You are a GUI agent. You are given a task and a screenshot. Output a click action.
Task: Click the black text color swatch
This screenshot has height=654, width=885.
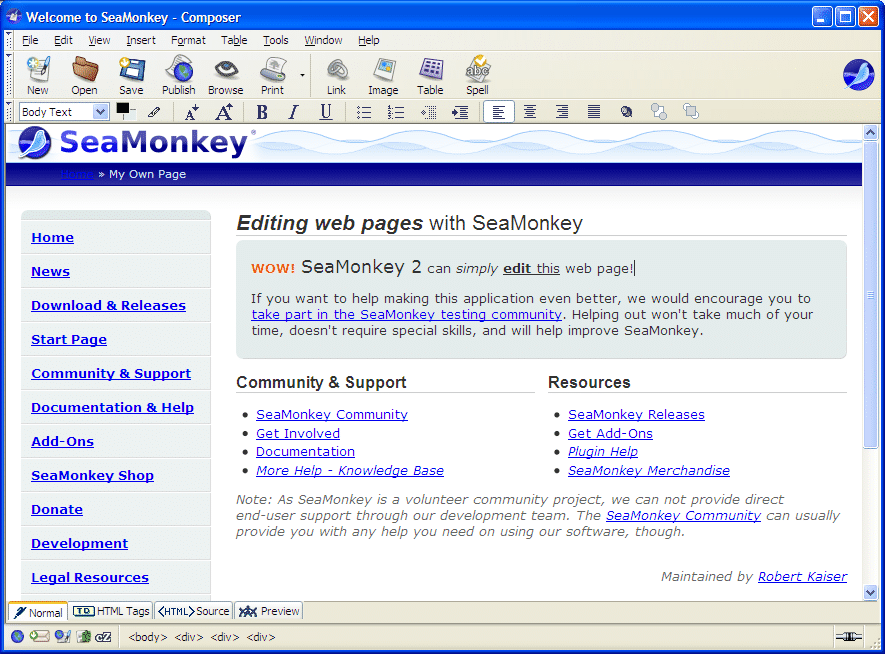coord(124,109)
